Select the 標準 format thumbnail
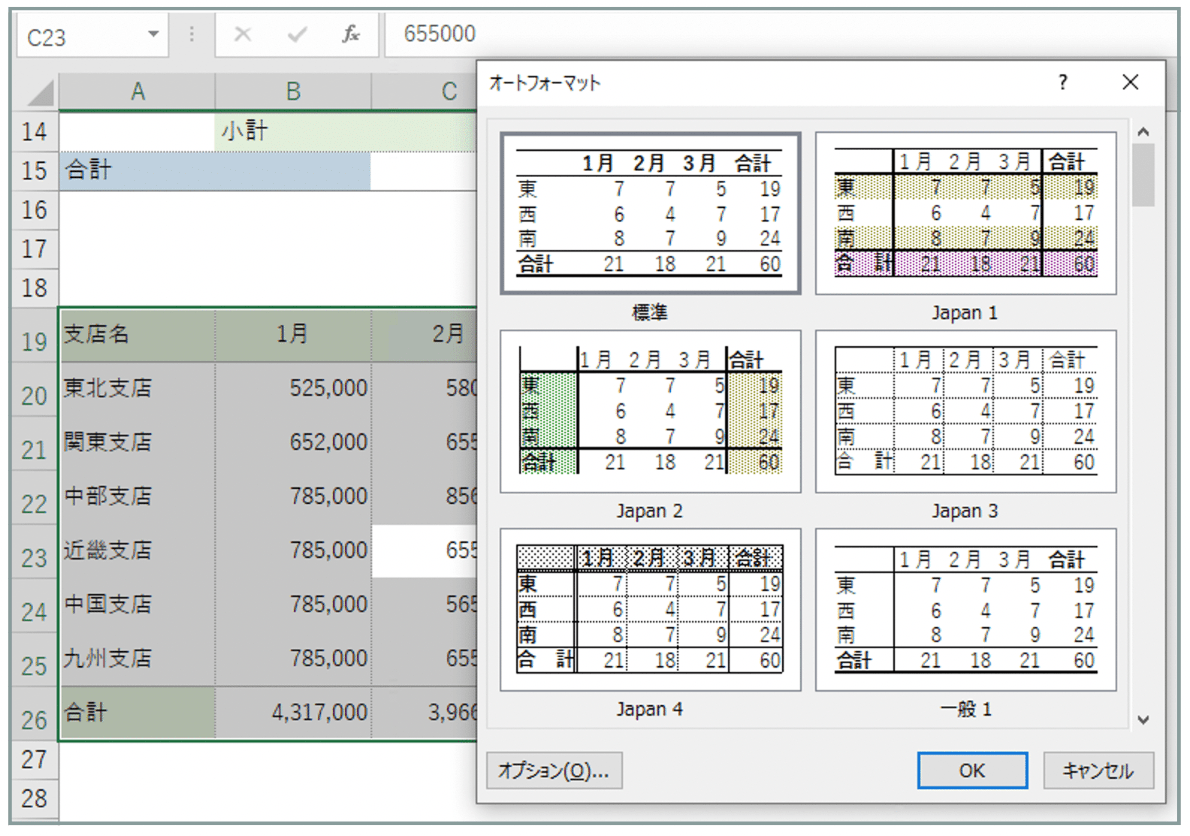Image resolution: width=1190 pixels, height=836 pixels. (x=650, y=214)
